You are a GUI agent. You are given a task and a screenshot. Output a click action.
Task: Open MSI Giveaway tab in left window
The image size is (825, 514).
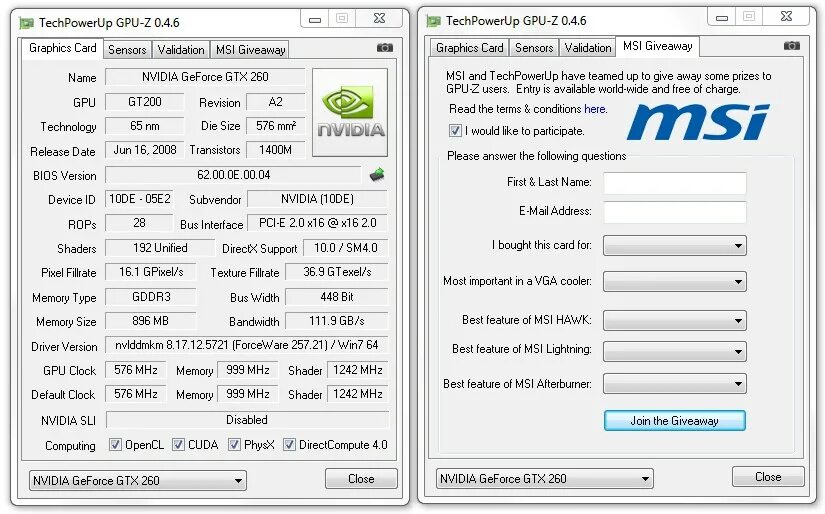(x=250, y=49)
